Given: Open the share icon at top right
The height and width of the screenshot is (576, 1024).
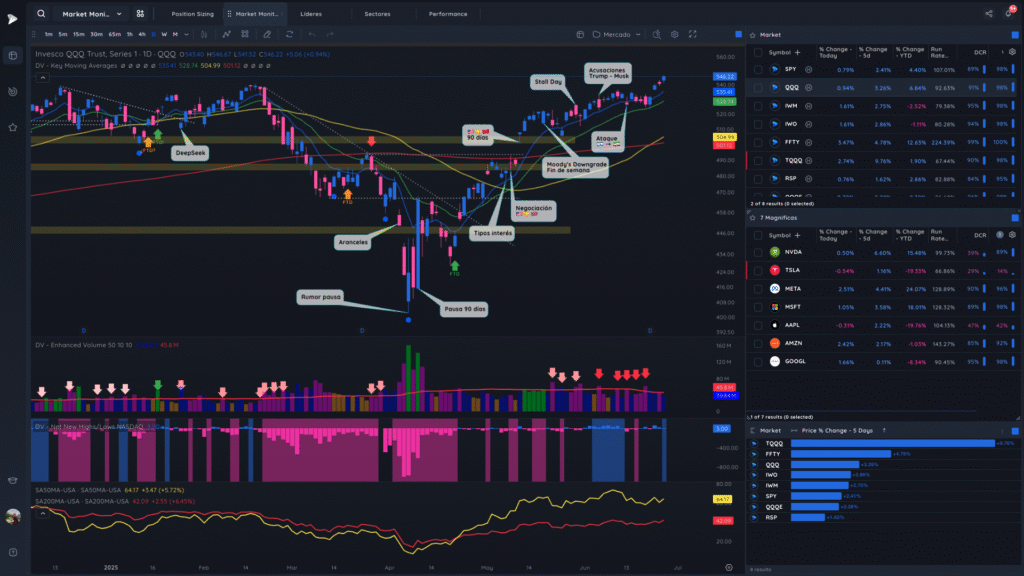Looking at the screenshot, I should (x=989, y=14).
